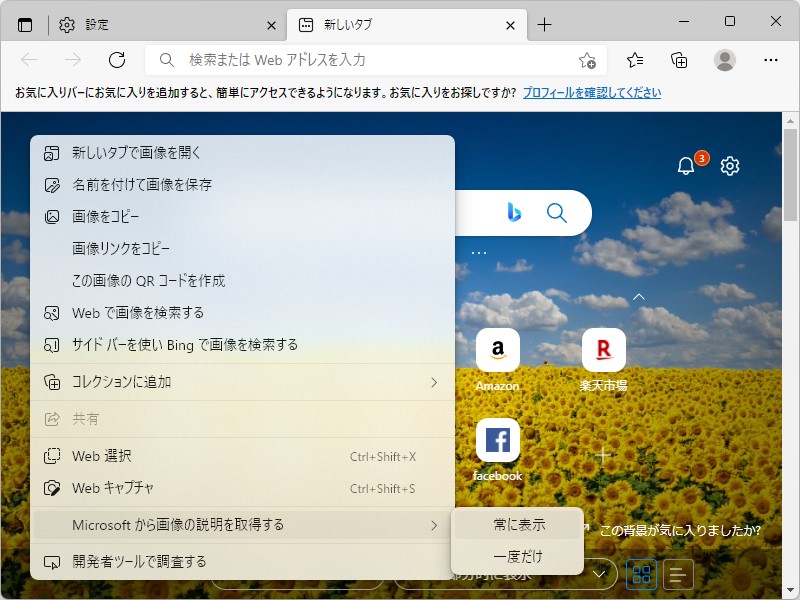The image size is (800, 600).
Task: Open the three-dot options above quick links
Action: pos(479,253)
